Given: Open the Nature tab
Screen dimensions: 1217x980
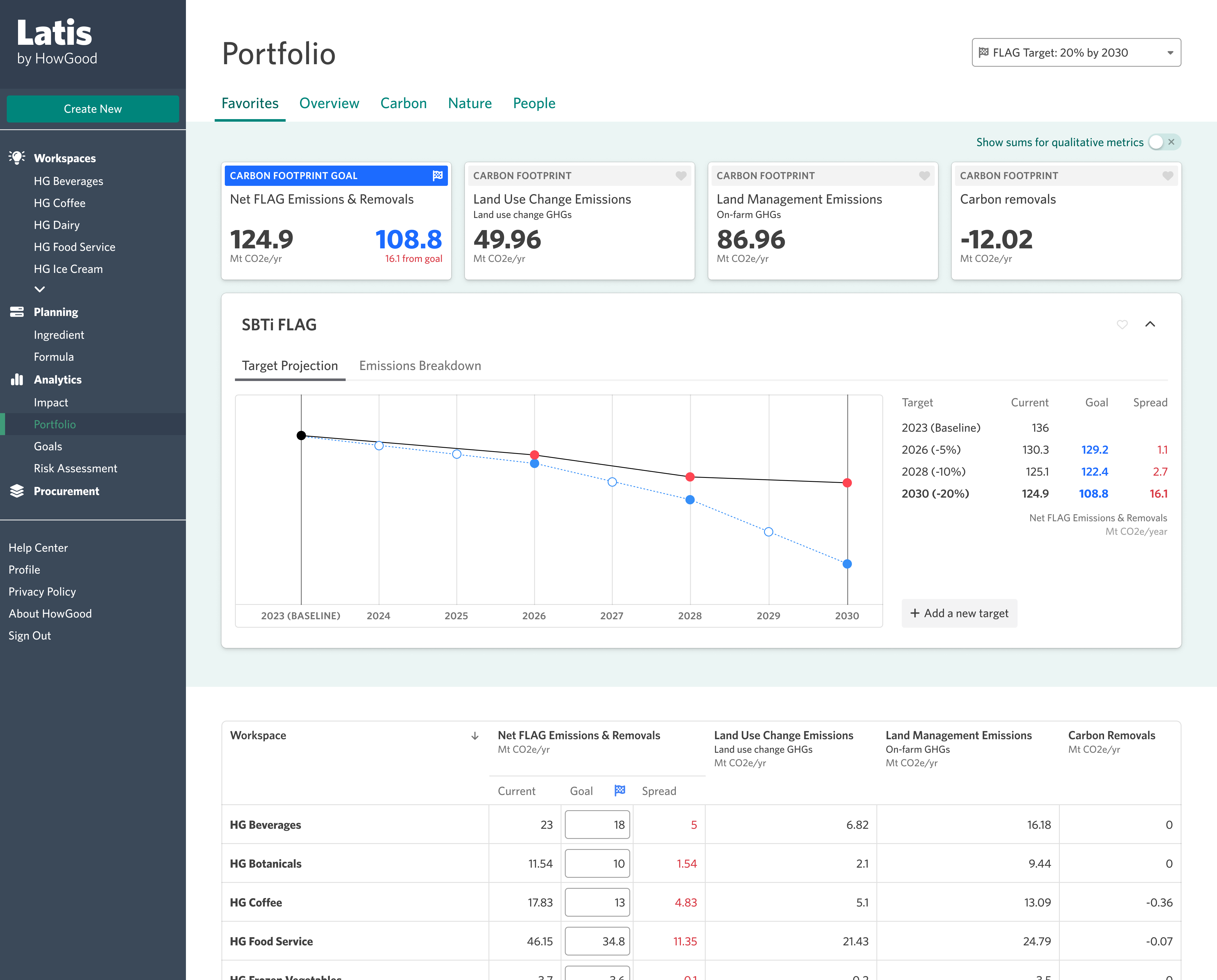Looking at the screenshot, I should [x=470, y=103].
